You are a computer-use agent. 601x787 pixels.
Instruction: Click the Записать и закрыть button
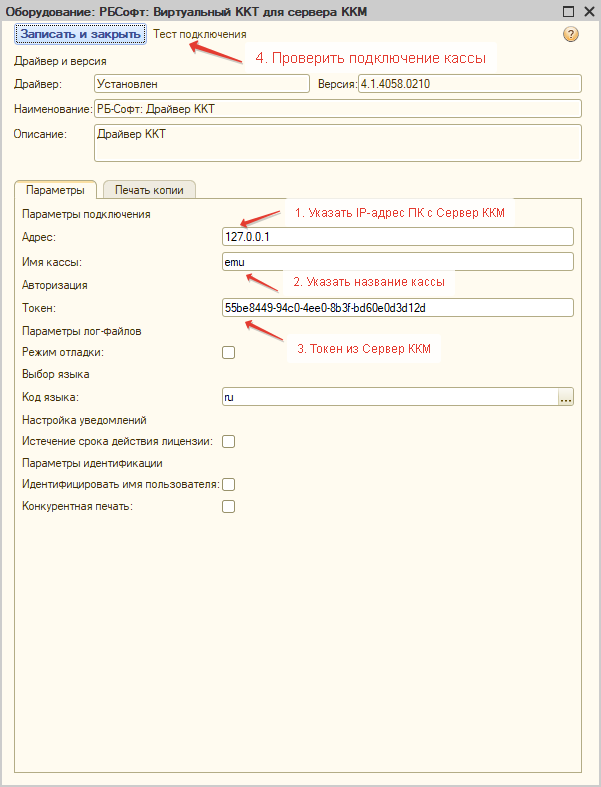pos(80,34)
